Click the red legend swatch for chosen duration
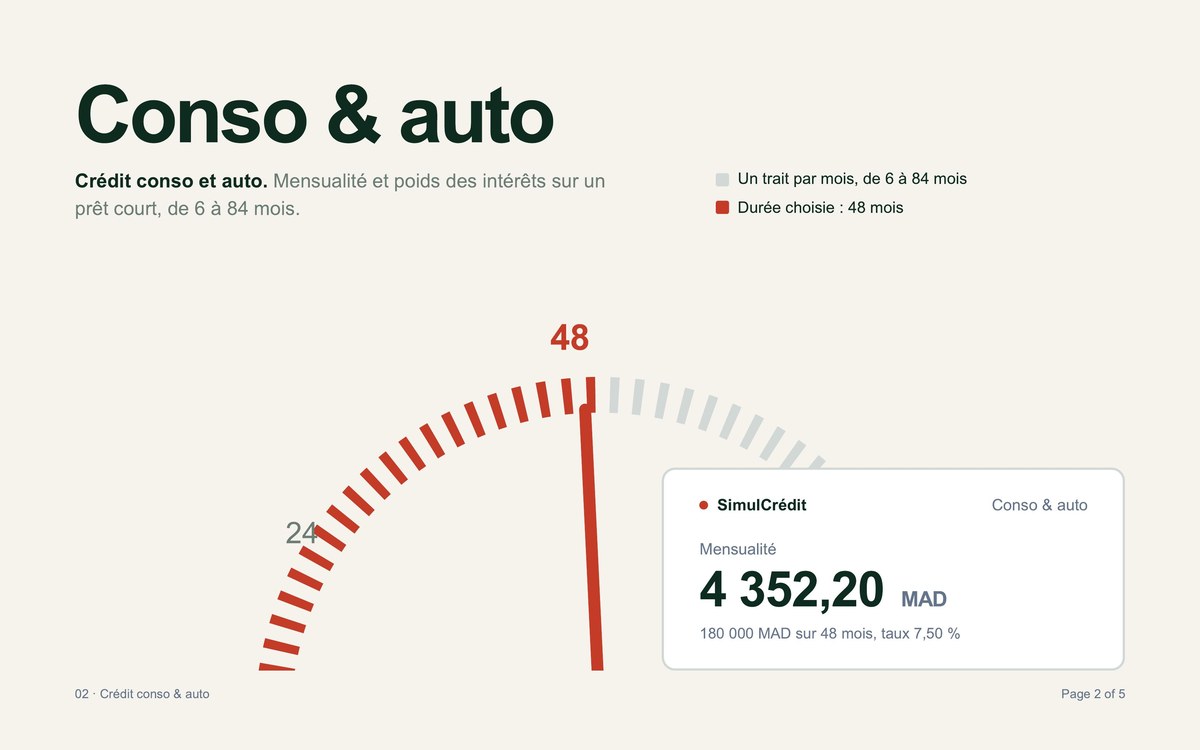The height and width of the screenshot is (750, 1200). [722, 208]
